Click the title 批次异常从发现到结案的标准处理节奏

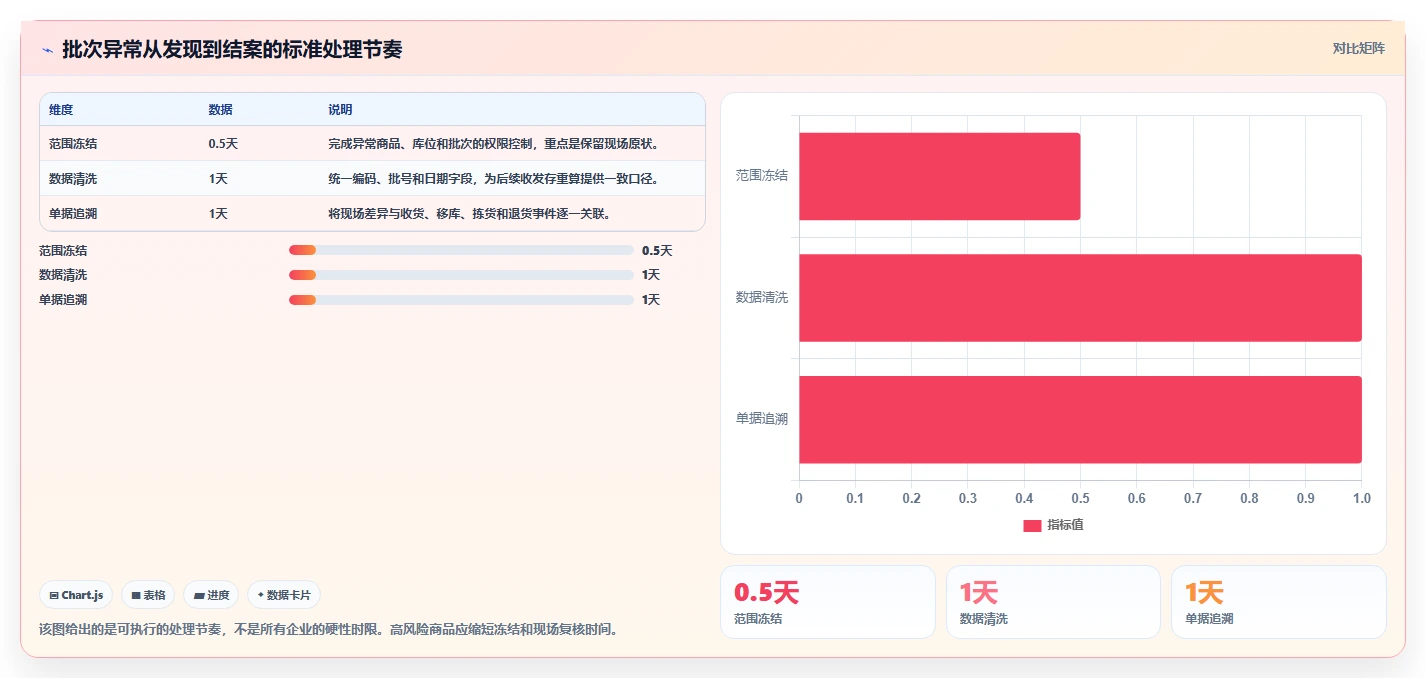pos(232,50)
